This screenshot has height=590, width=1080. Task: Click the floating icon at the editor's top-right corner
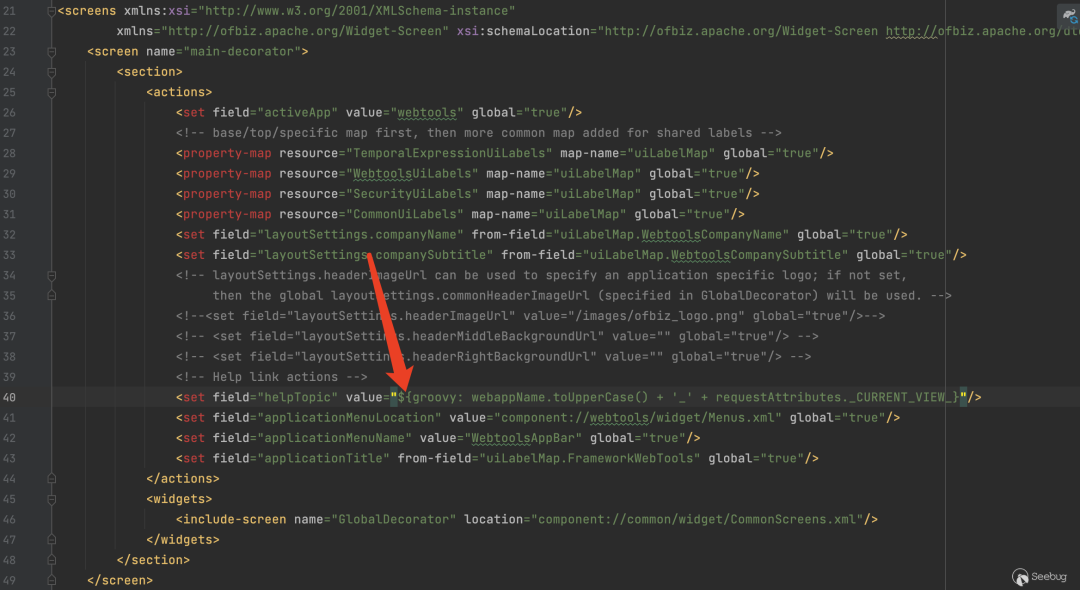[1068, 16]
